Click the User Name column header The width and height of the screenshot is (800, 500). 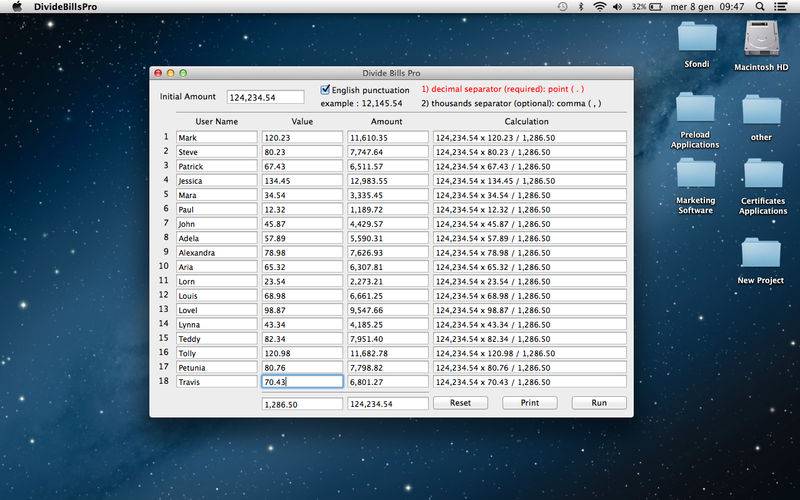(x=216, y=121)
